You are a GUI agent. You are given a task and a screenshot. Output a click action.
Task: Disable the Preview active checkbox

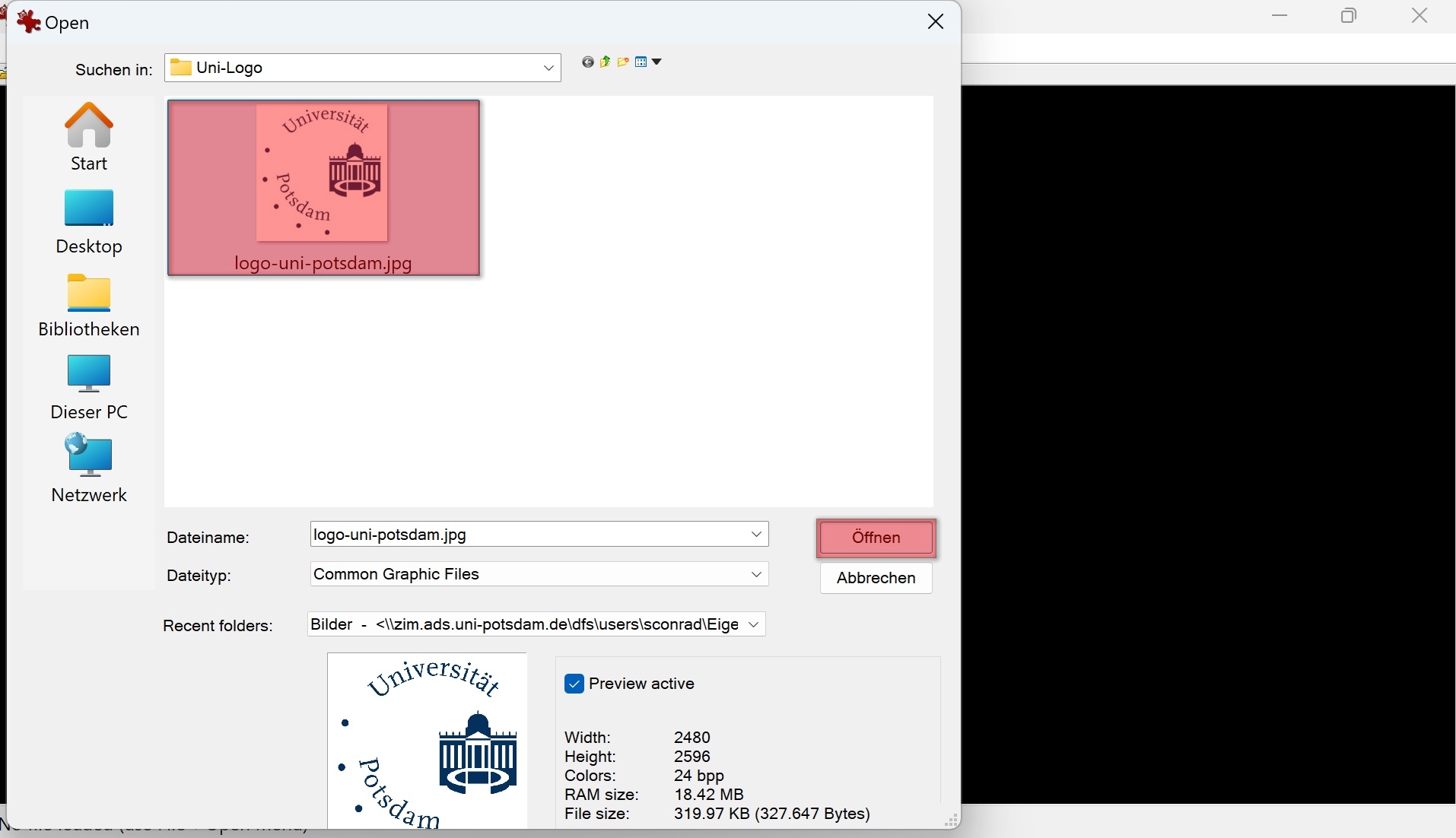click(574, 684)
